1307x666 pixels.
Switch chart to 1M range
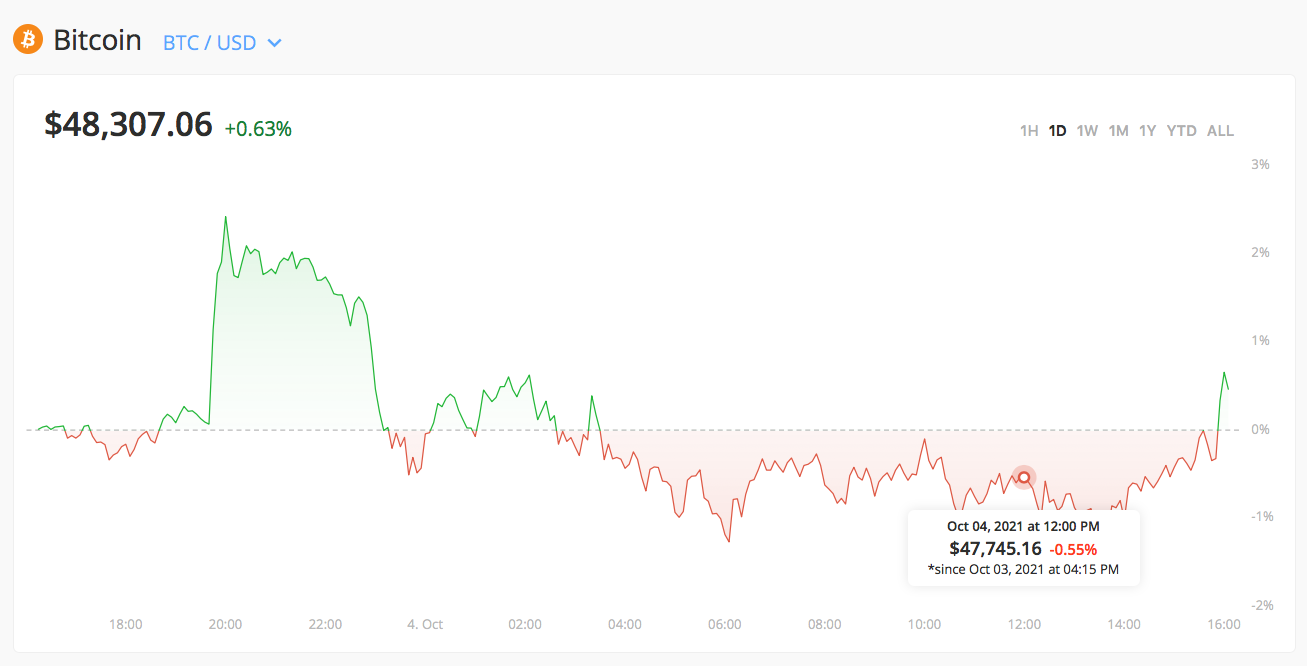1118,131
